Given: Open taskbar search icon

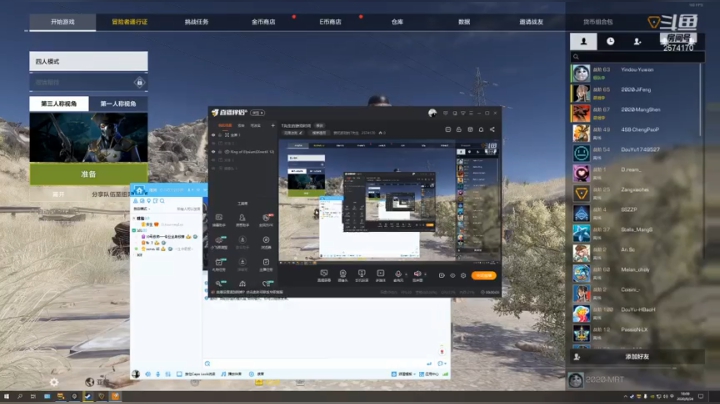Looking at the screenshot, I should point(20,396).
